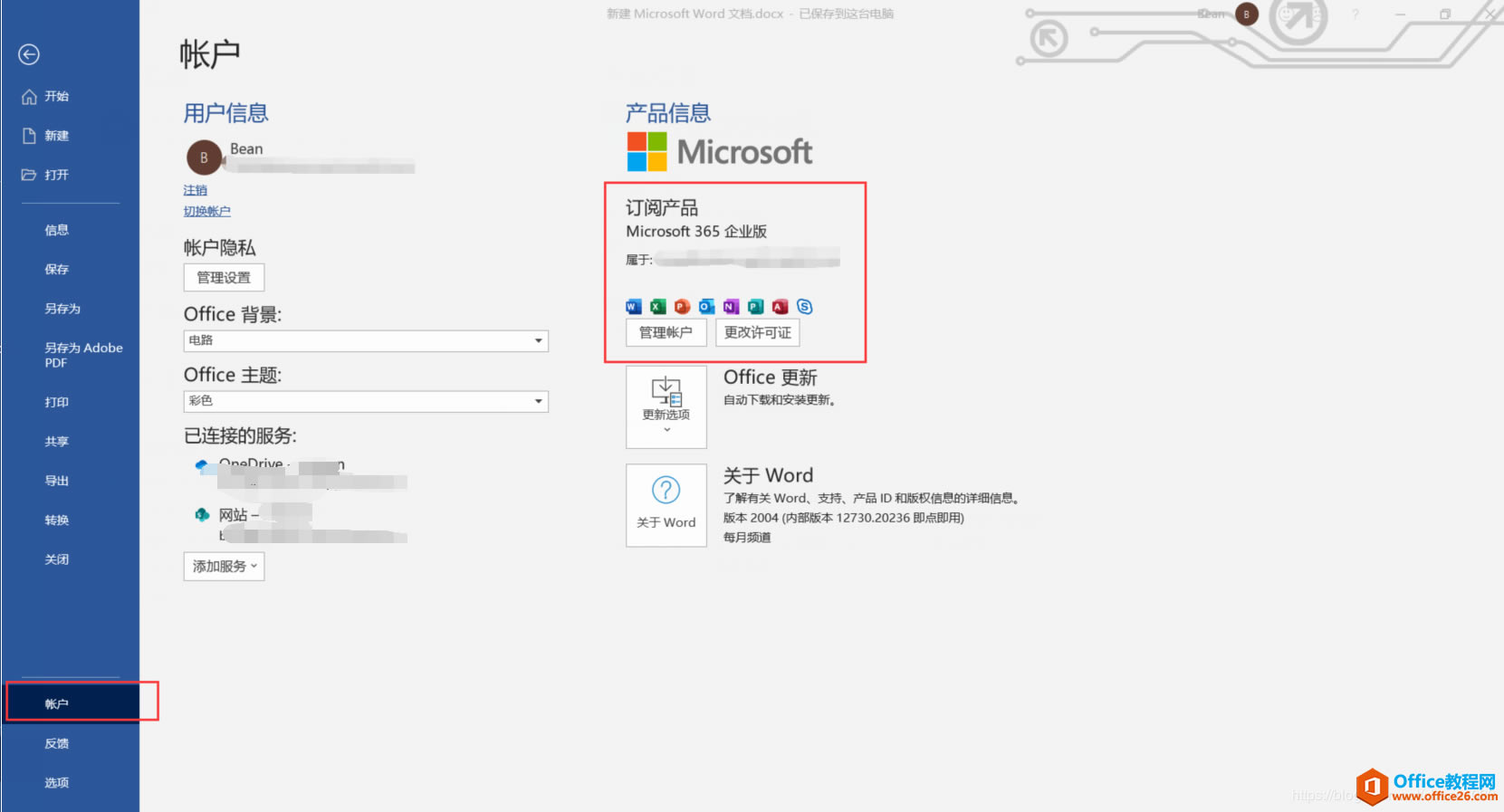Click the Access app icon
Screen dimensions: 1504x812
pyautogui.click(x=781, y=307)
